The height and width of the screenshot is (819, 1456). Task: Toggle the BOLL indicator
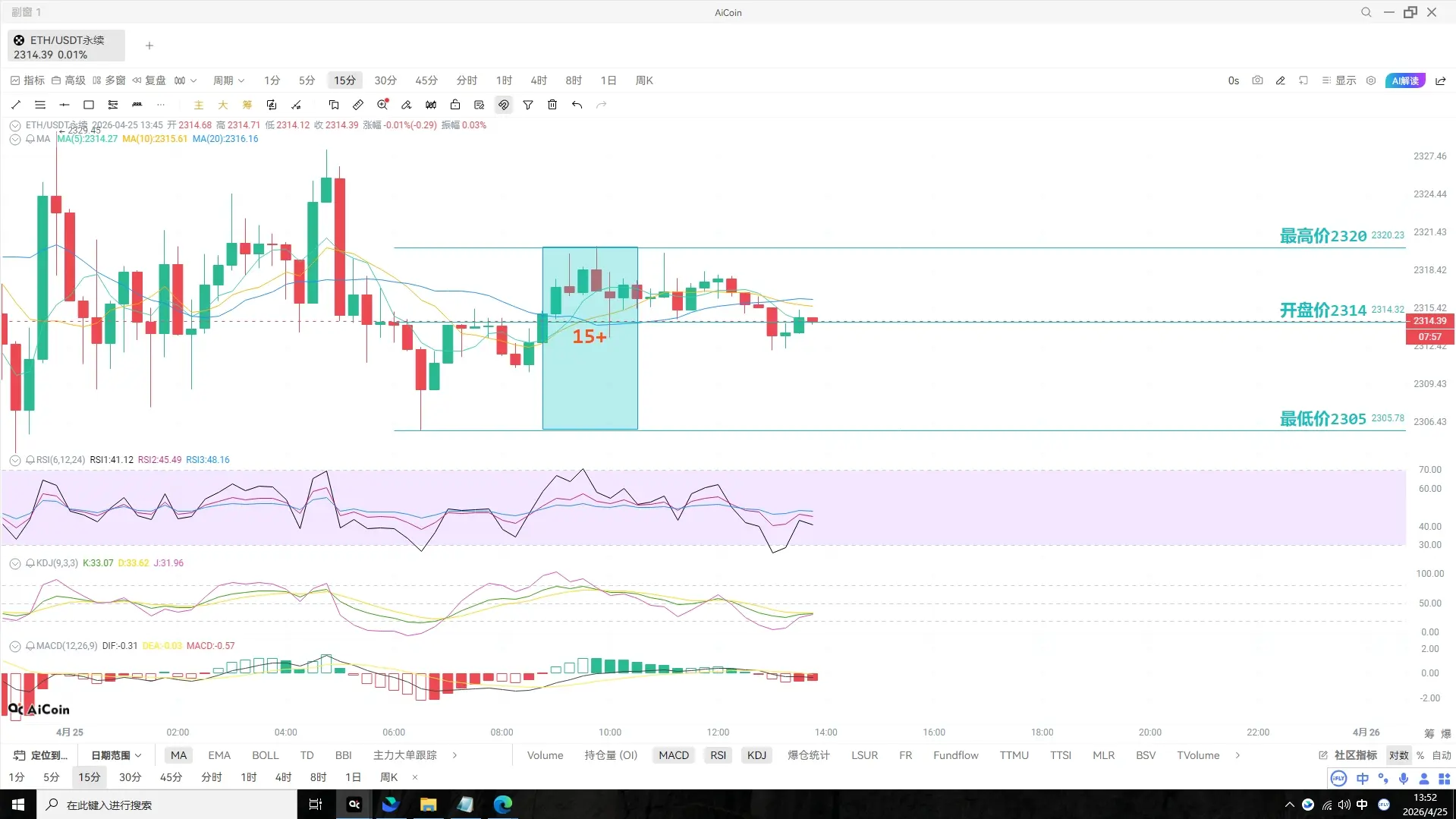pos(266,755)
